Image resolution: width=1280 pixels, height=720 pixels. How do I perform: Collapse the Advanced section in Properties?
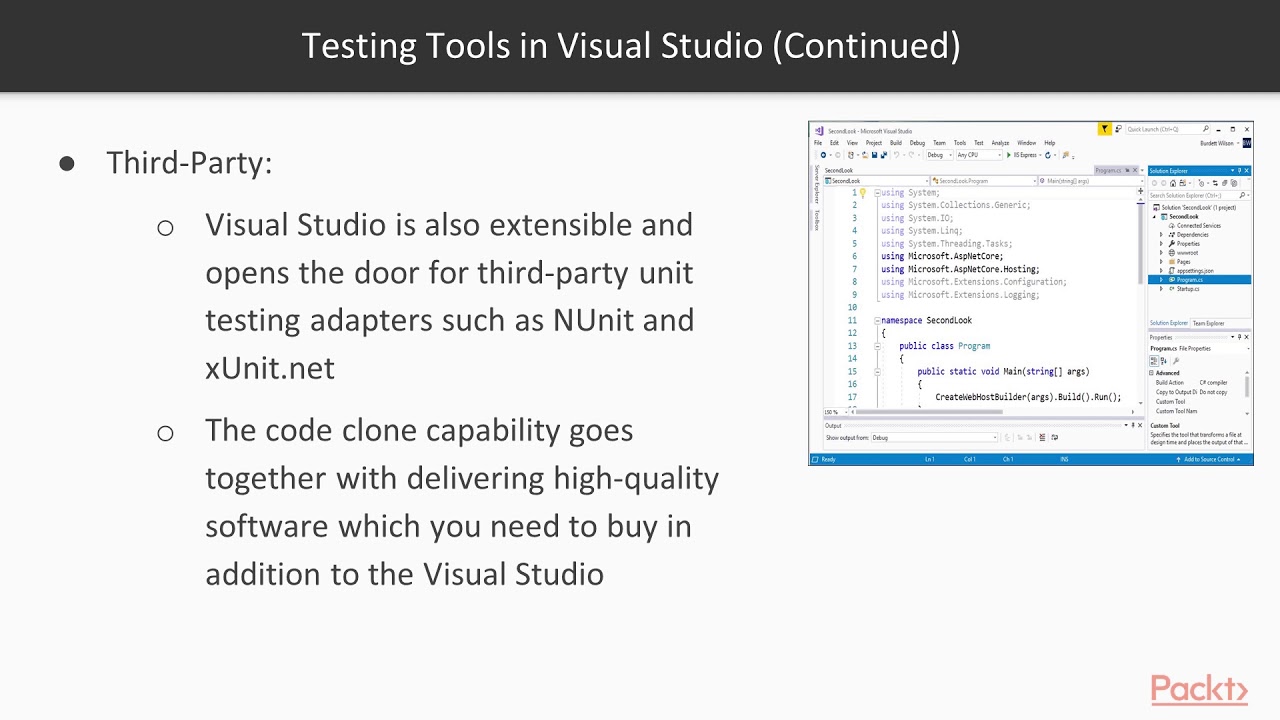click(x=1151, y=373)
